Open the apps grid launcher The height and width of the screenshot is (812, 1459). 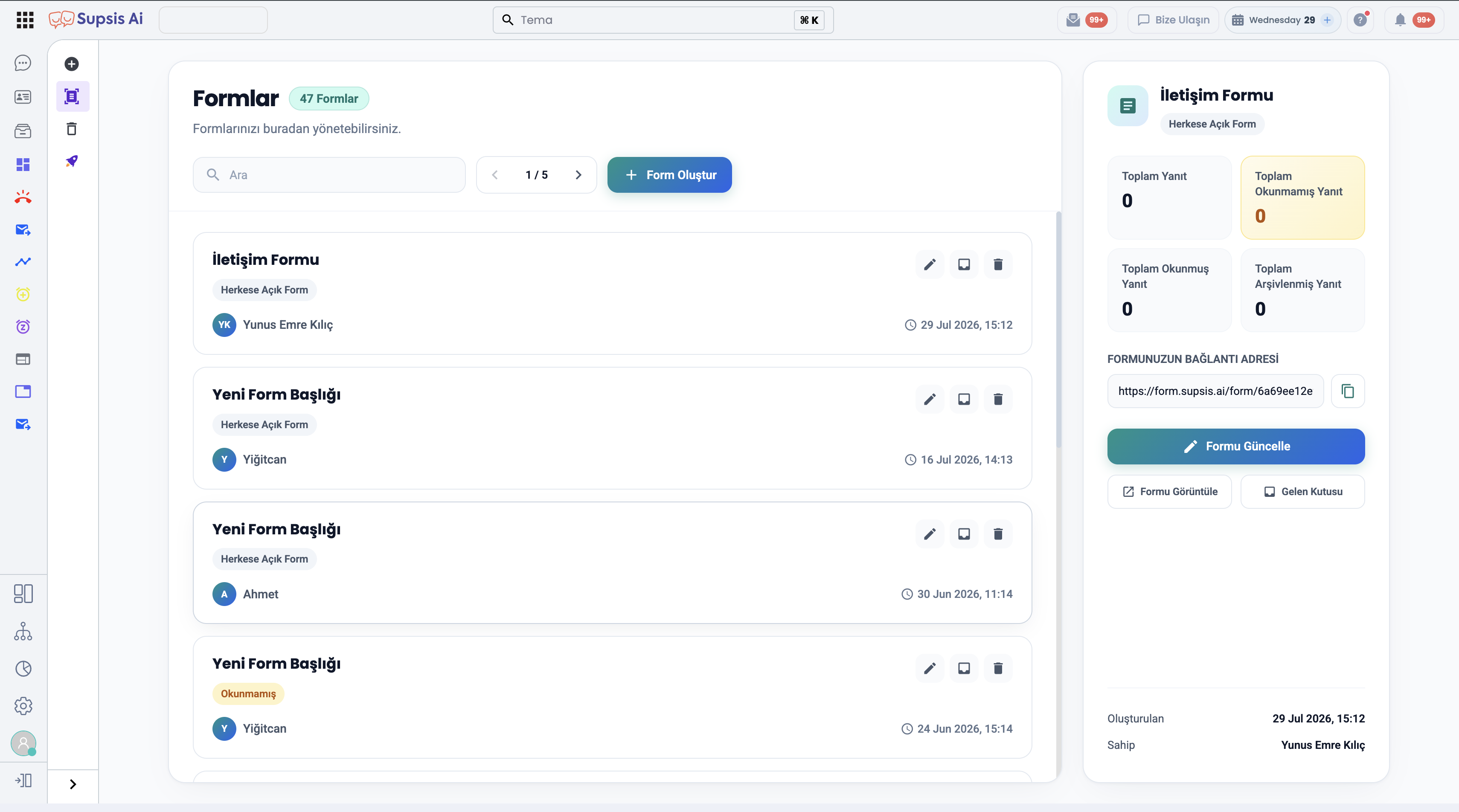[x=25, y=20]
